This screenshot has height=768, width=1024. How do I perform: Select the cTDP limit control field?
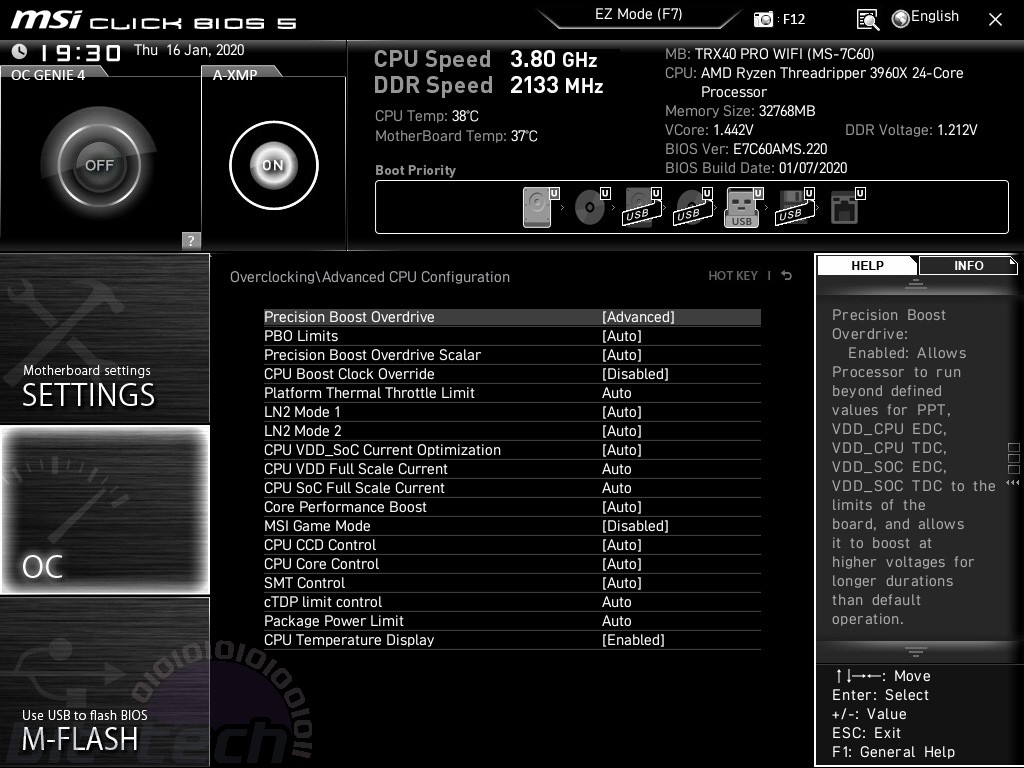pos(512,601)
